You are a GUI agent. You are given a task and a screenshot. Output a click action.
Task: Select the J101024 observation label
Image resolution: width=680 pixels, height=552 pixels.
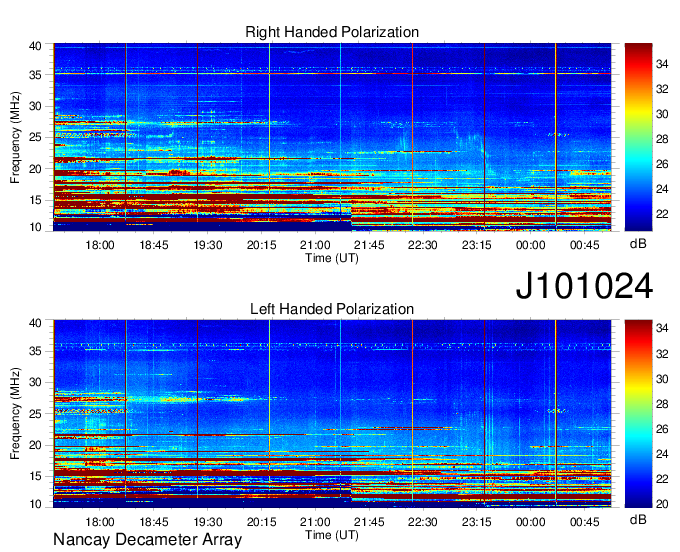[584, 286]
